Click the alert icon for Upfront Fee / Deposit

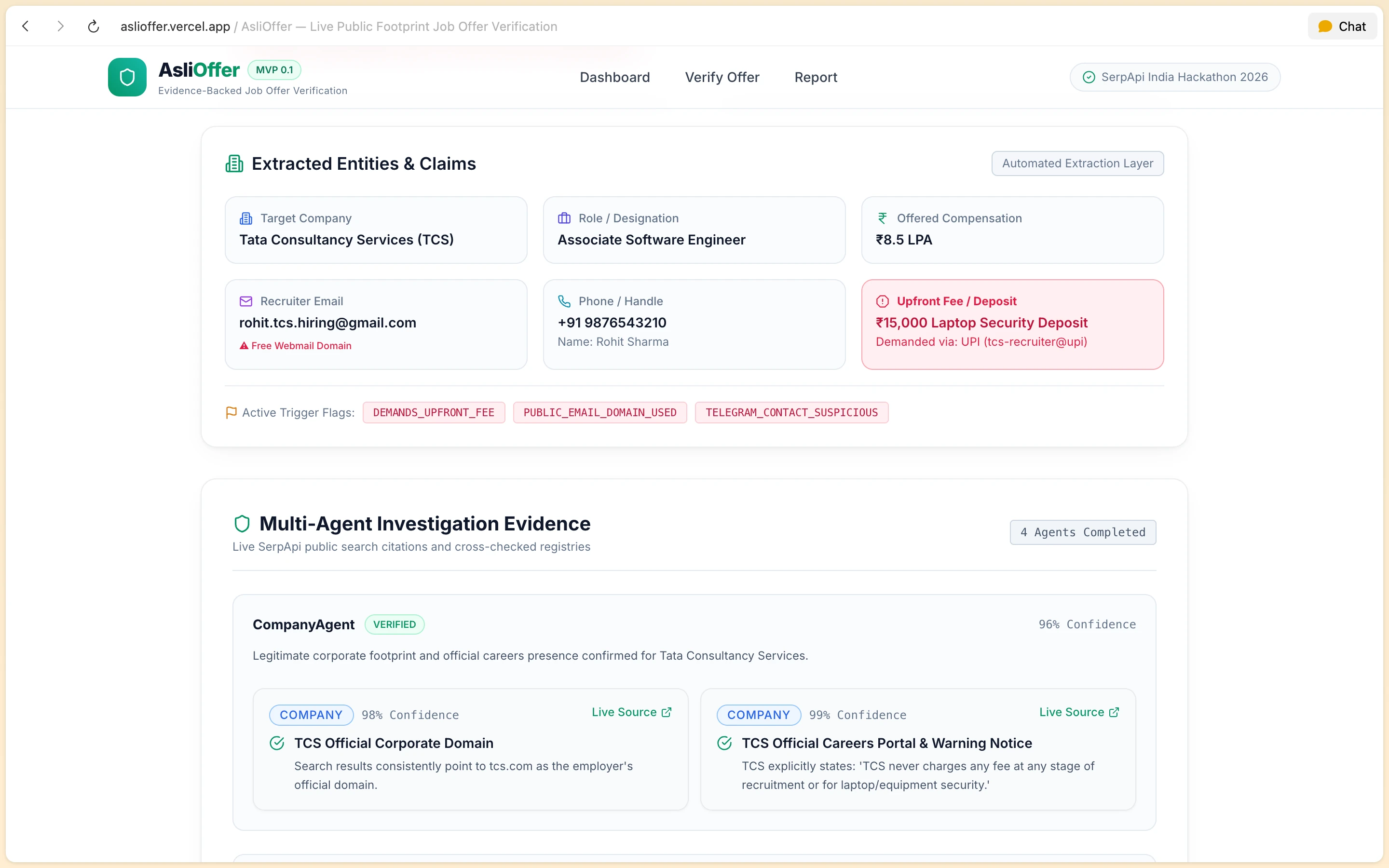(x=882, y=301)
